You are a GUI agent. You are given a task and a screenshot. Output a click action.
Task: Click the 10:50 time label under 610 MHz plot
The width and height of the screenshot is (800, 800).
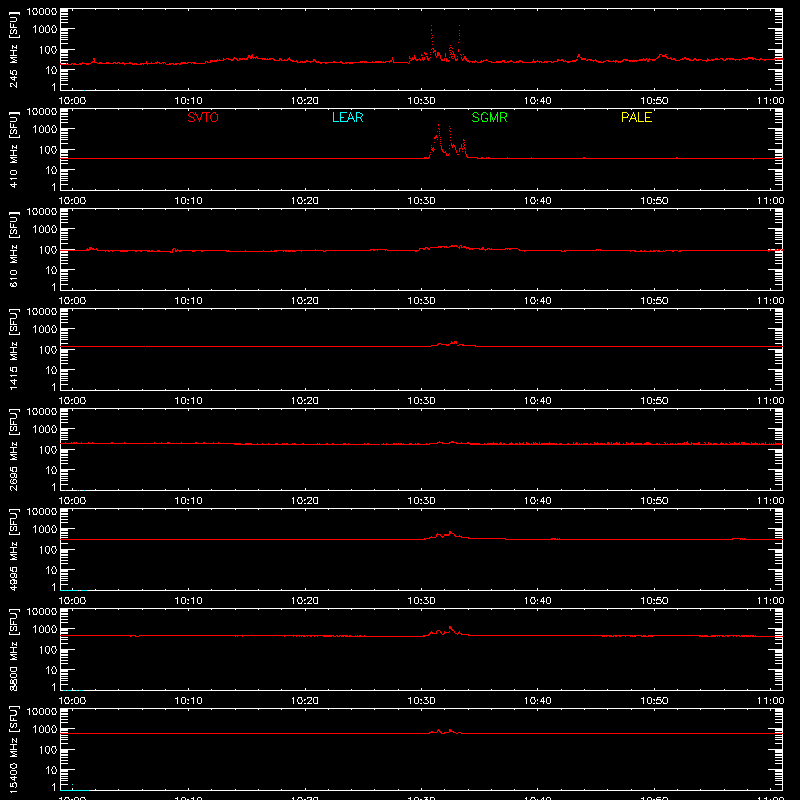coord(654,301)
